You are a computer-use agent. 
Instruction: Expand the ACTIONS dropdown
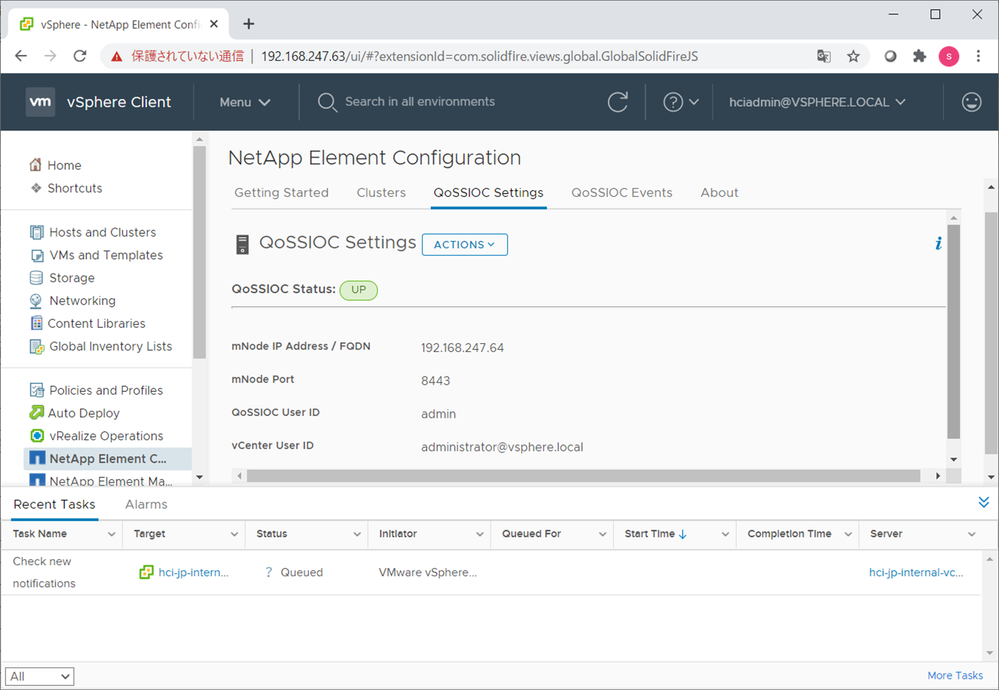(464, 244)
